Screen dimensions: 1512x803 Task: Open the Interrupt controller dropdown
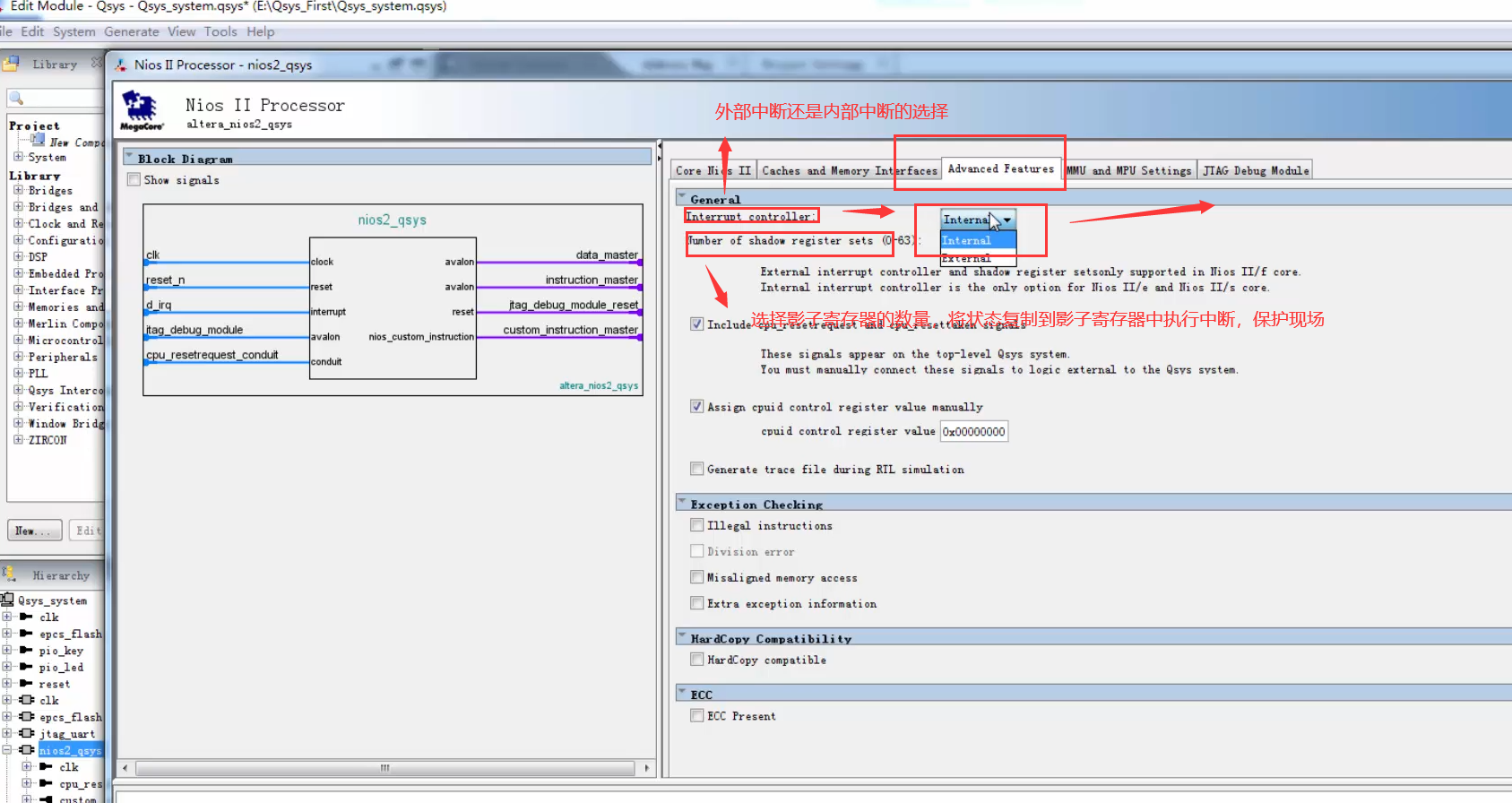coord(978,220)
